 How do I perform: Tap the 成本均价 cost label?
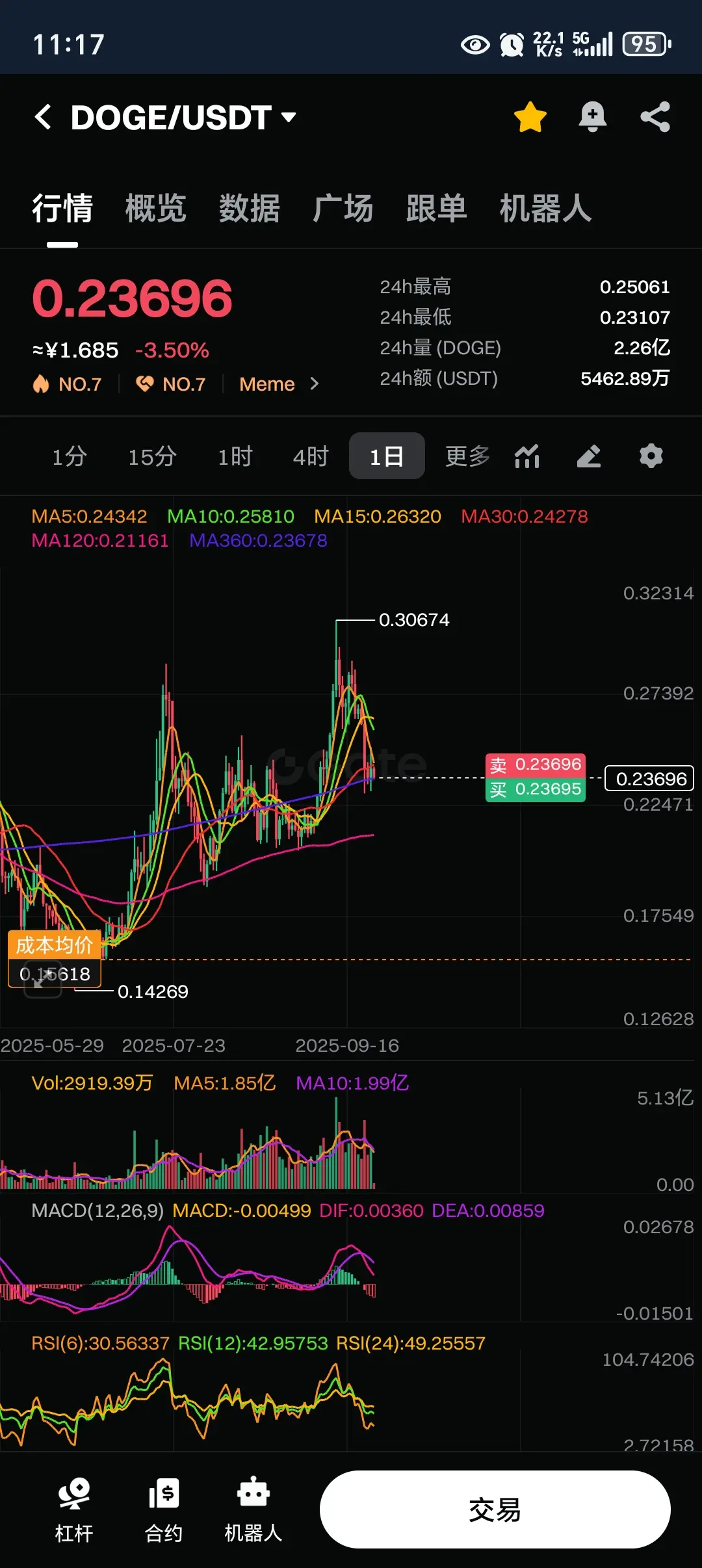coord(55,945)
